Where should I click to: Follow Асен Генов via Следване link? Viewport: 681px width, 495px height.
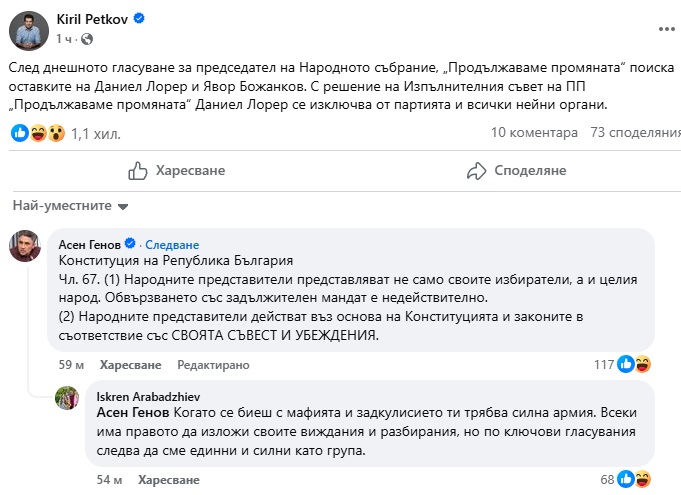[172, 245]
